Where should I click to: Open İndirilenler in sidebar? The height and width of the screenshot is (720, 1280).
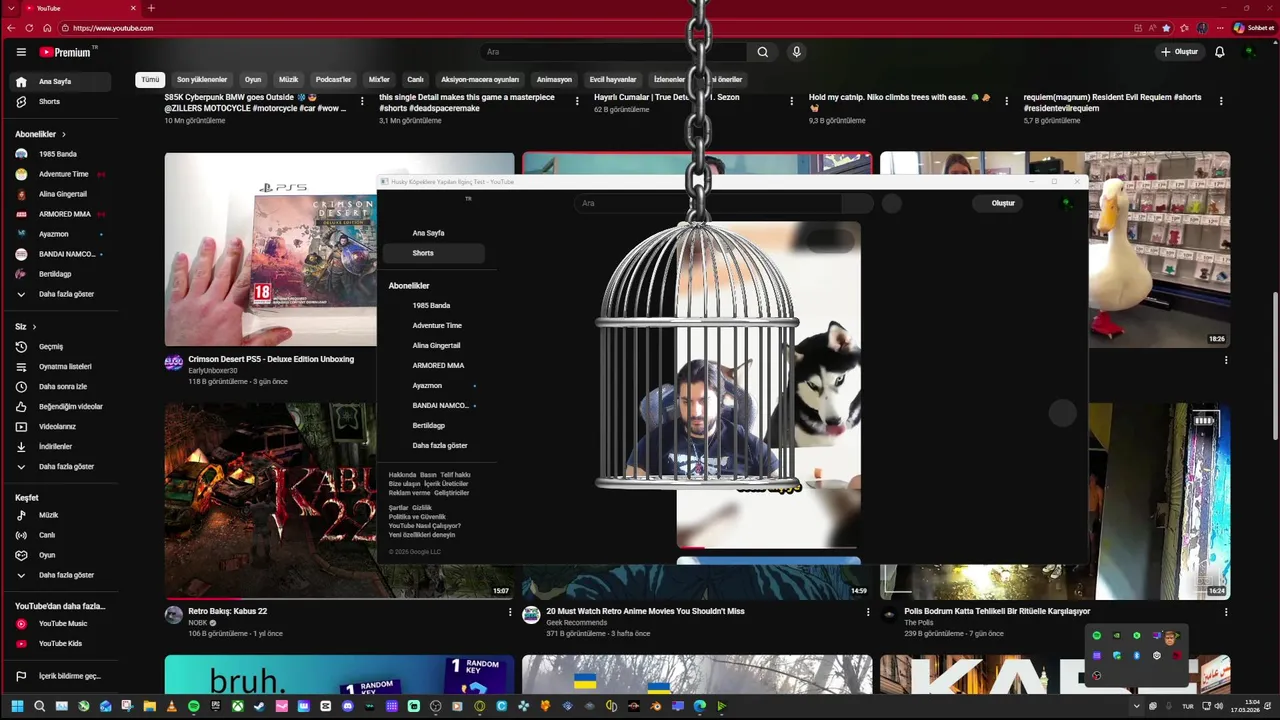click(60, 447)
